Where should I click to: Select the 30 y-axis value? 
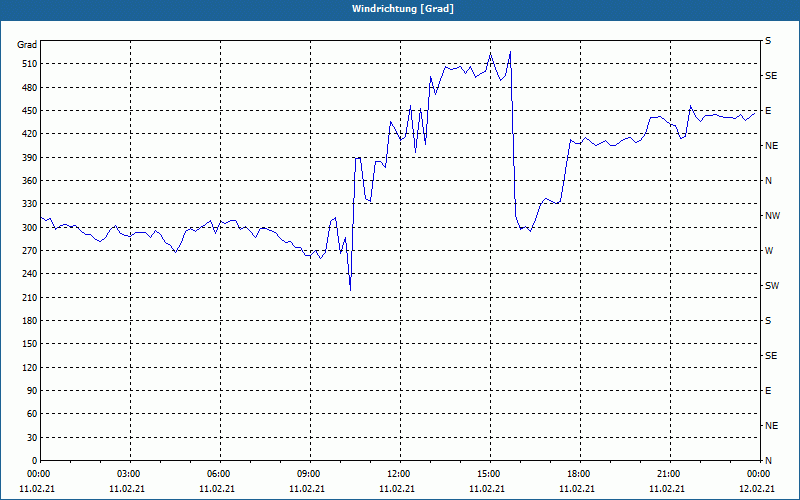click(x=32, y=437)
